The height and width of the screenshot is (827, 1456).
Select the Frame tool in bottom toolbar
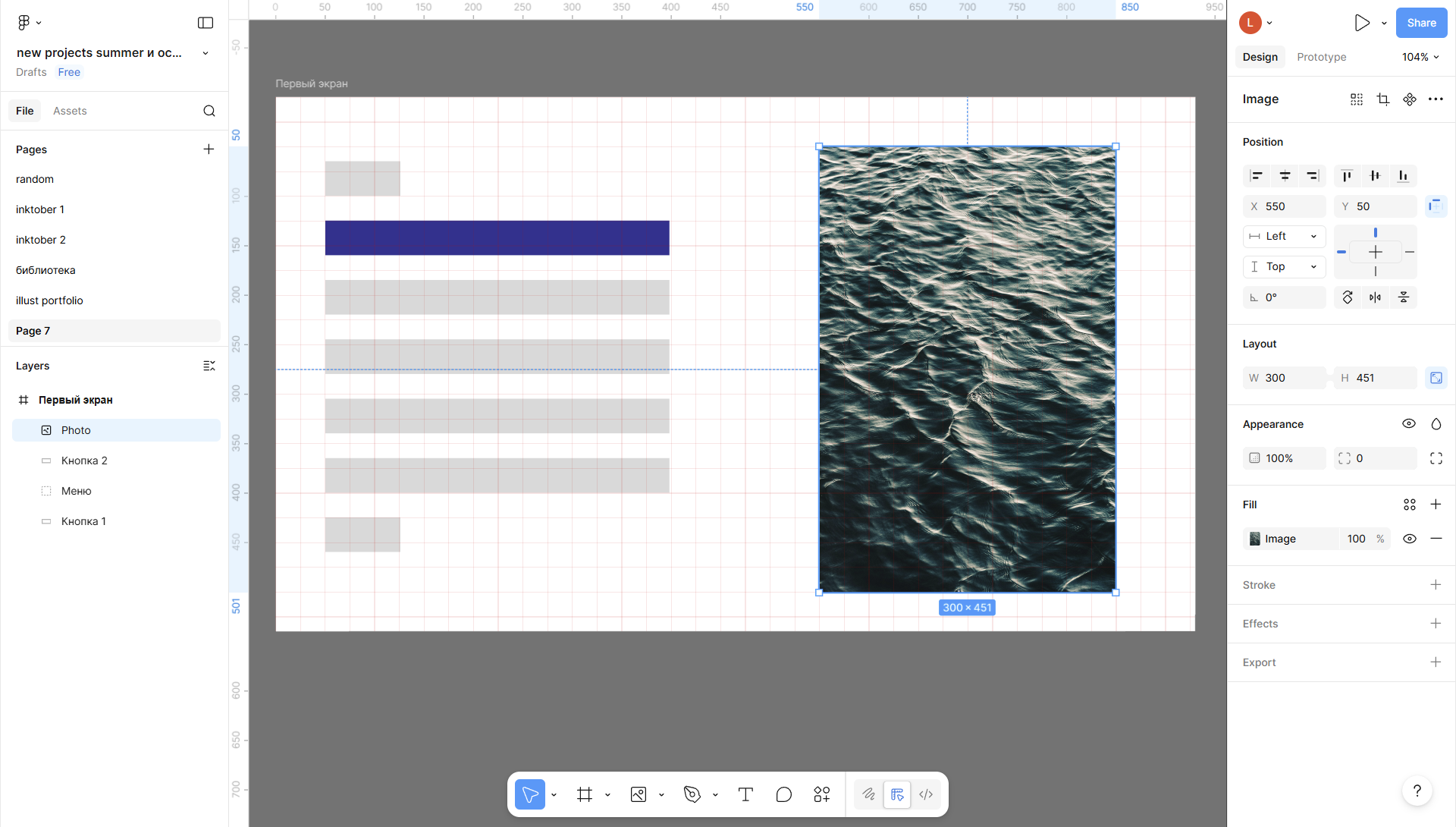(584, 794)
